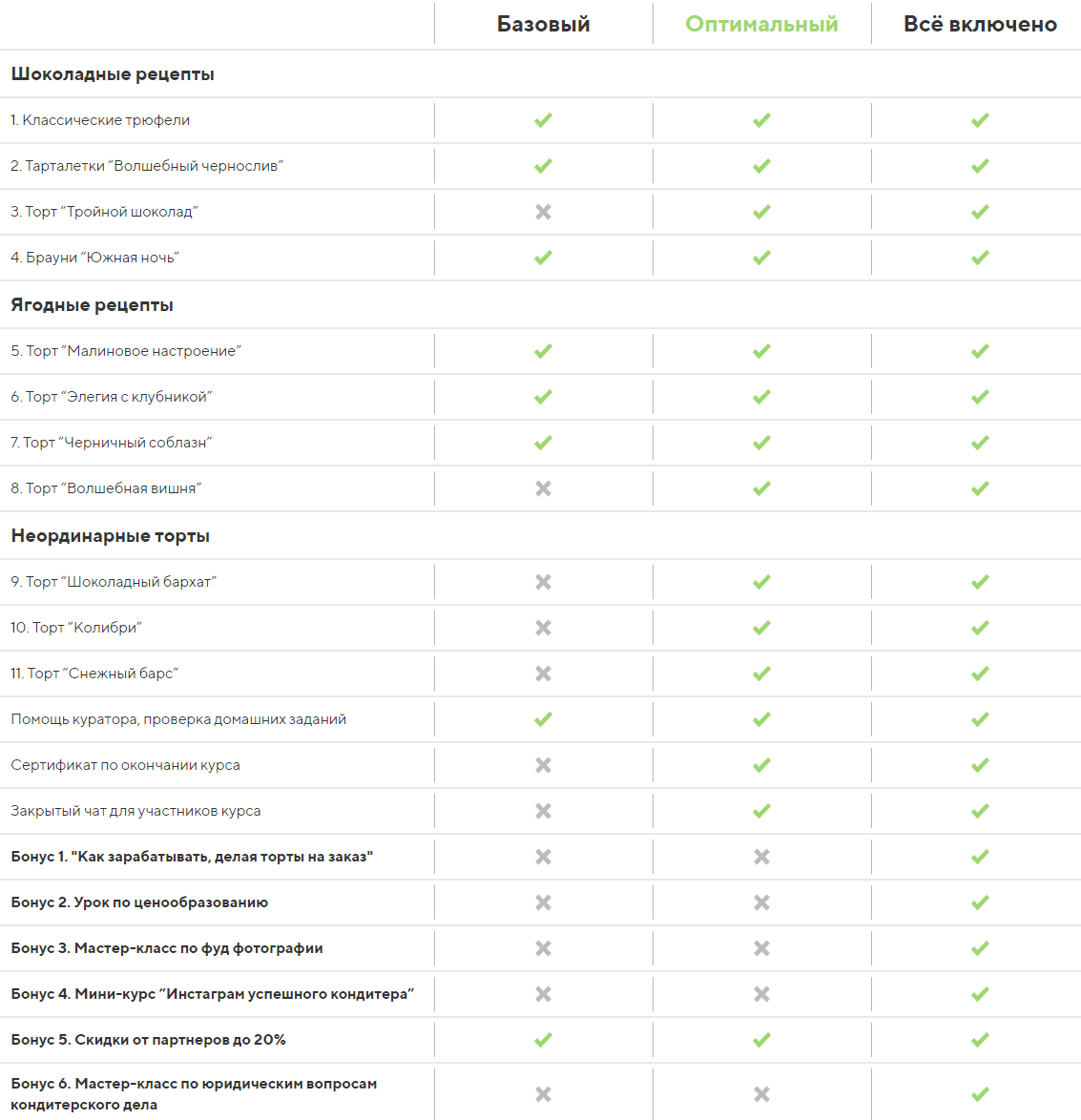Screen dimensions: 1081x1120
Task: Click Всё включено checkmark for Бонус 6
Action: [x=980, y=1094]
